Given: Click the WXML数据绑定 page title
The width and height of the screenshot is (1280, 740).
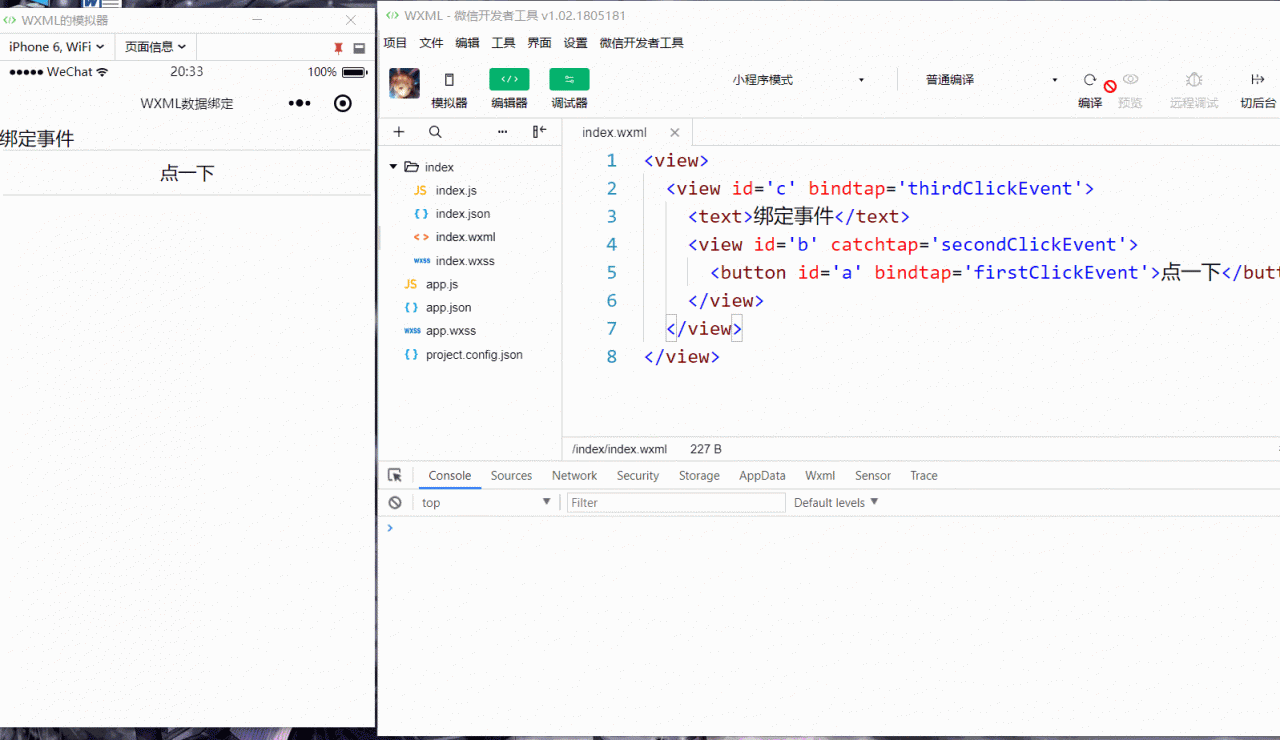Looking at the screenshot, I should pos(187,103).
